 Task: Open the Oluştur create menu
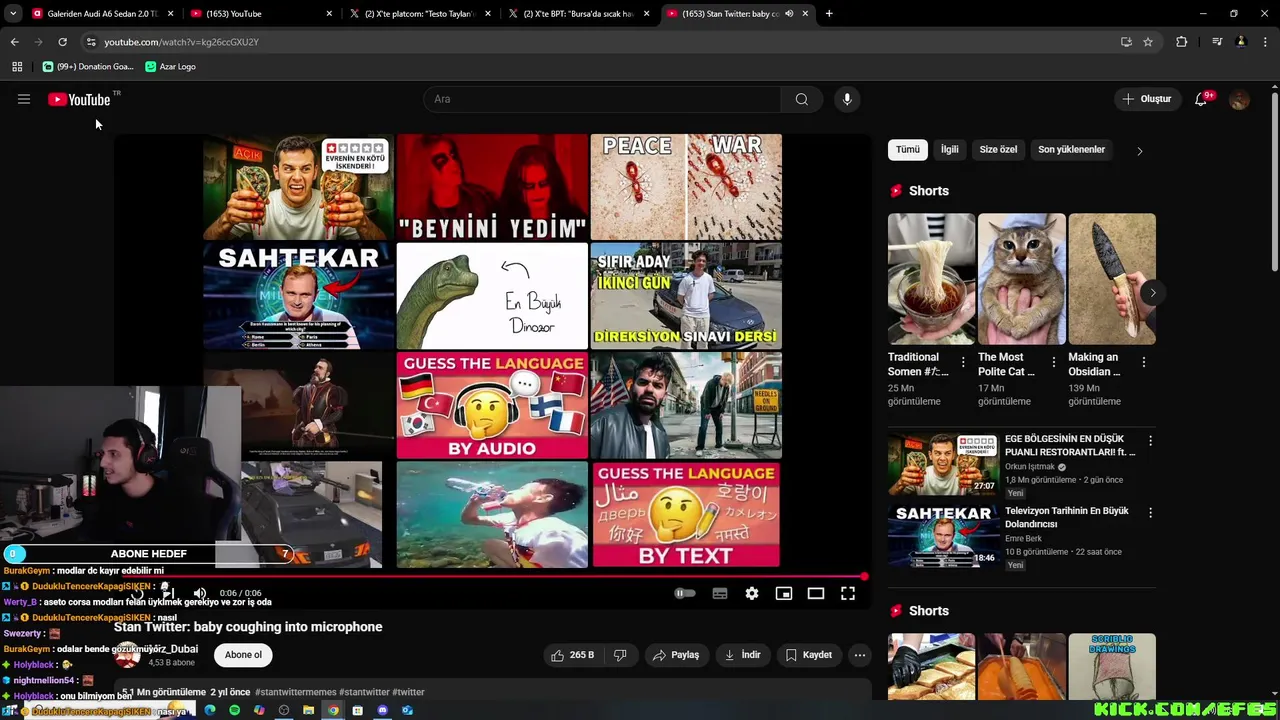(x=1147, y=99)
